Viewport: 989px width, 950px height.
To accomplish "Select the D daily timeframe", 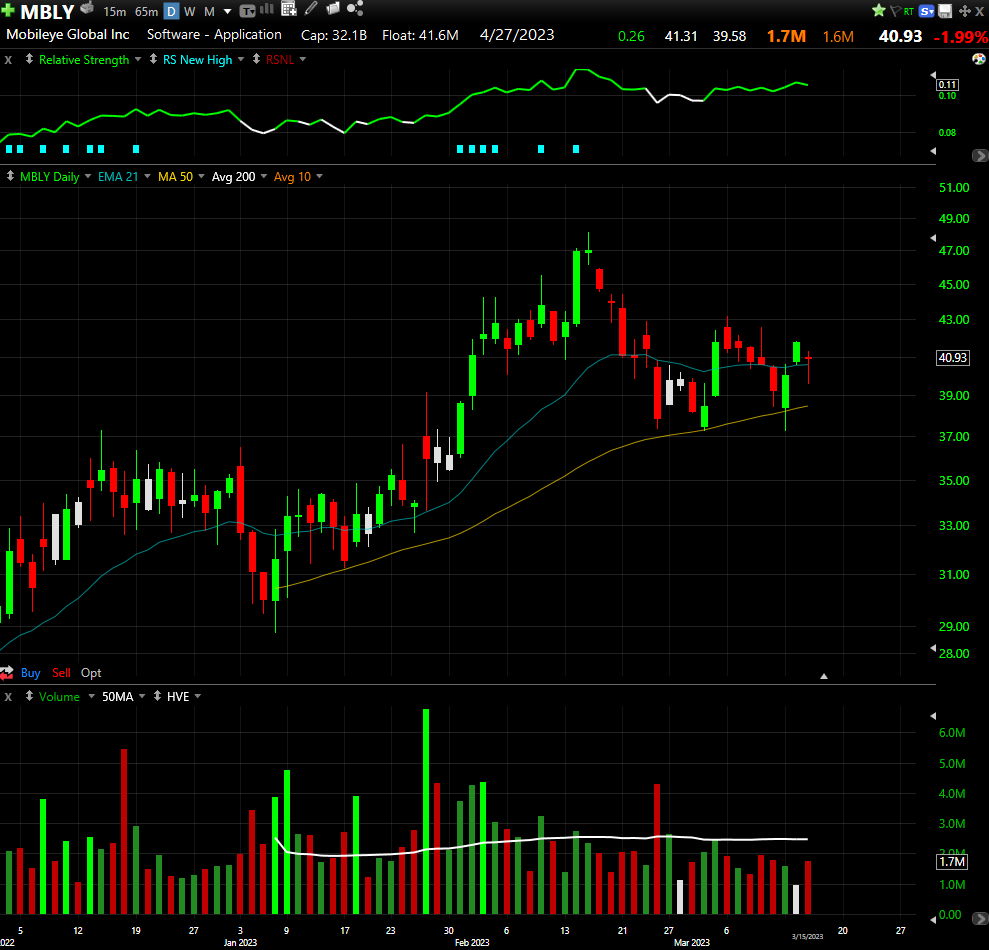I will point(171,11).
